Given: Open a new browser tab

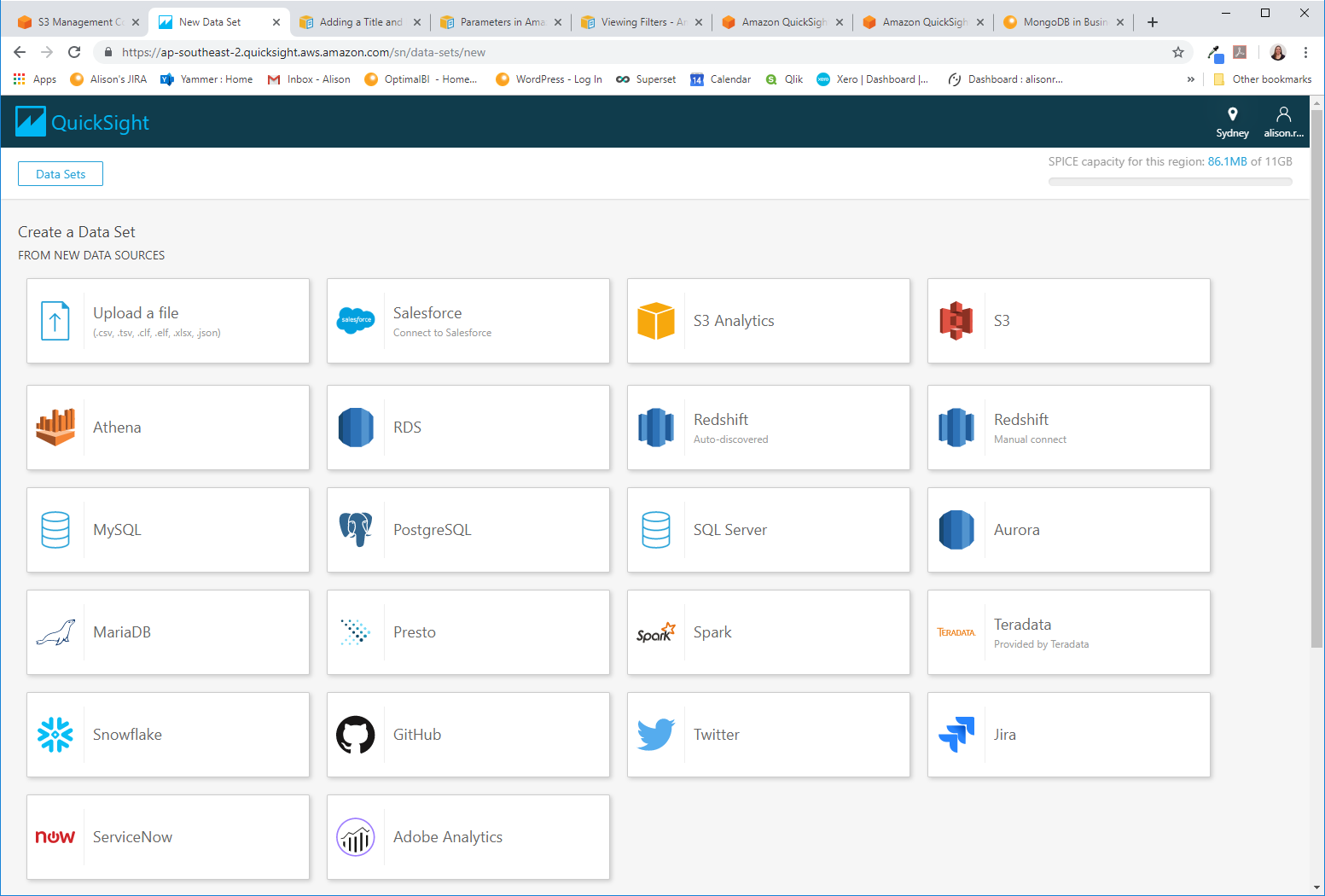Looking at the screenshot, I should point(1153,22).
